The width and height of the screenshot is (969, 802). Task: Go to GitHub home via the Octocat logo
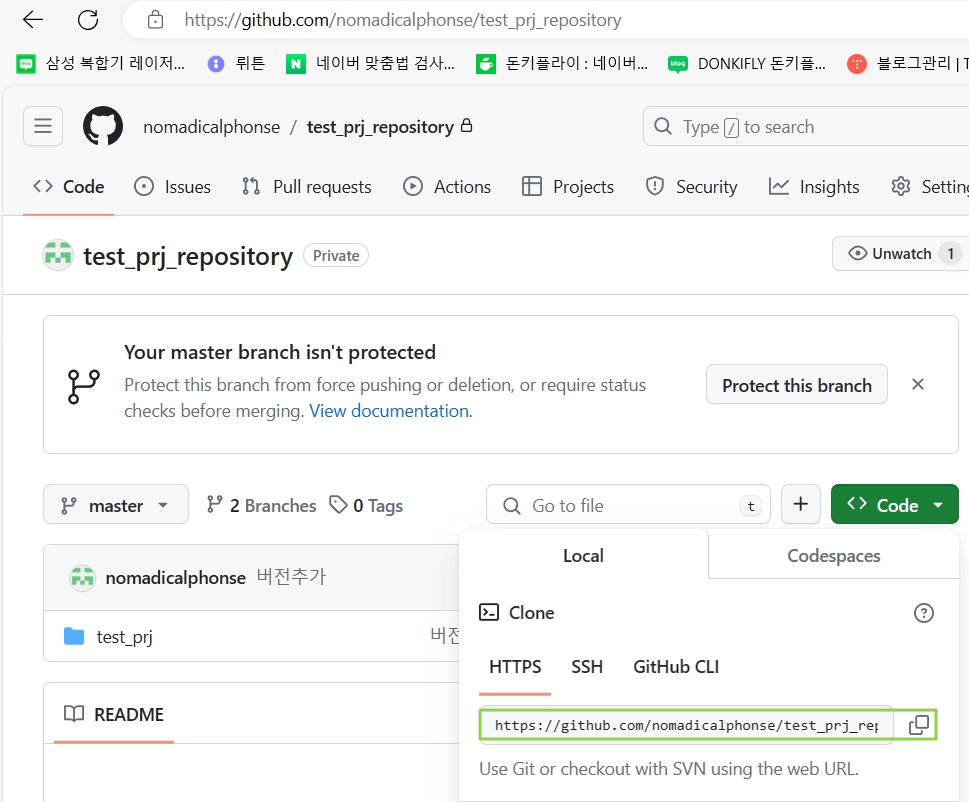pyautogui.click(x=103, y=126)
